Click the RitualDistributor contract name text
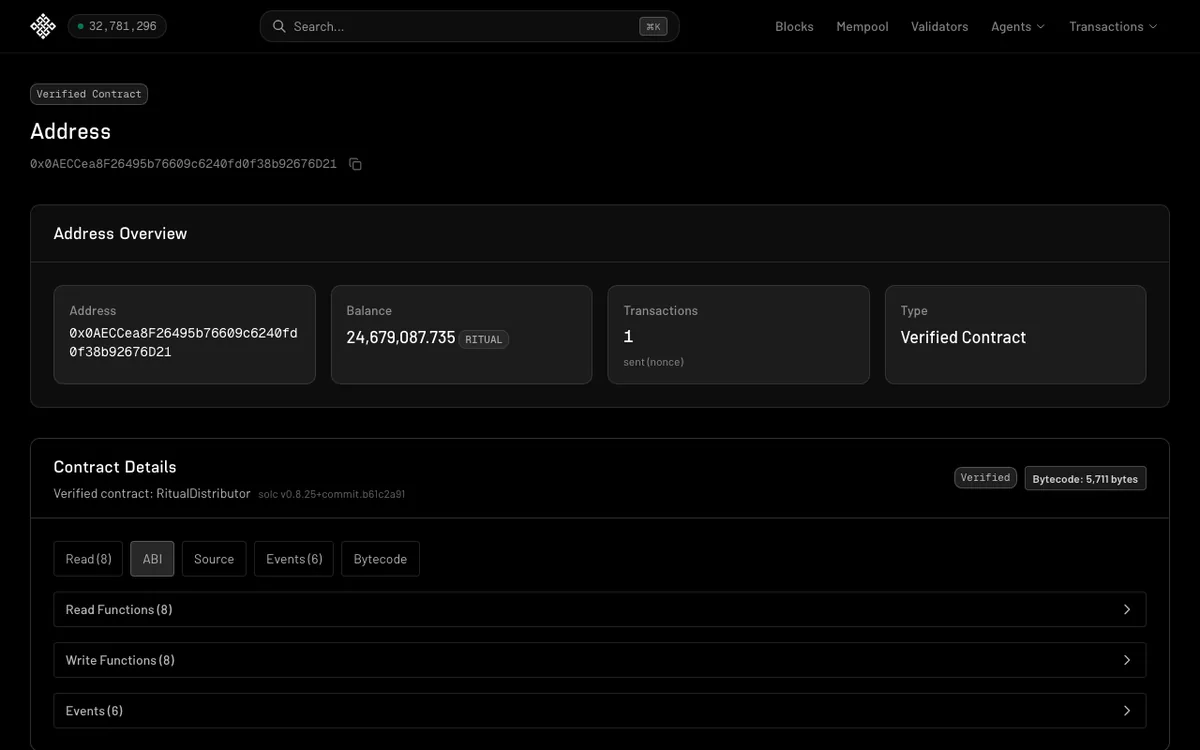This screenshot has width=1200, height=750. [203, 494]
